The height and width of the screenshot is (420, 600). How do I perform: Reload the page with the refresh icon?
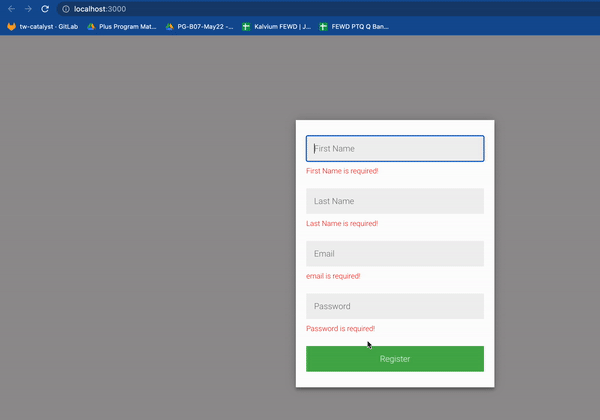45,9
